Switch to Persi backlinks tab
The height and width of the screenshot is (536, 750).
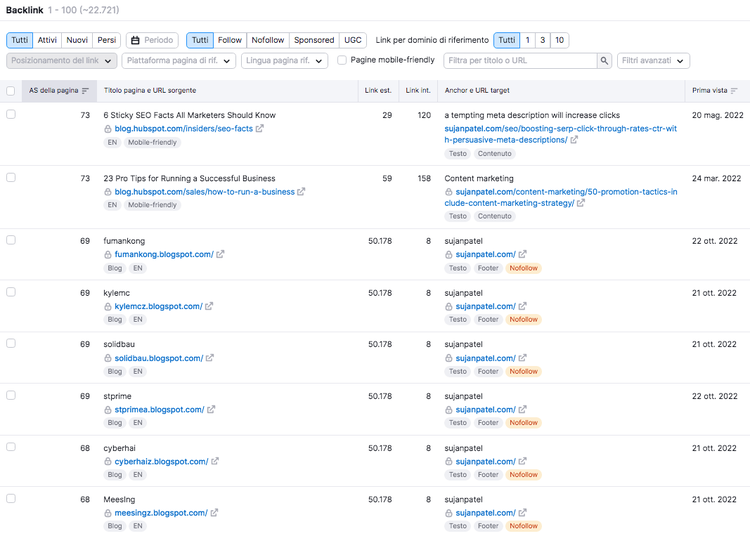click(106, 40)
